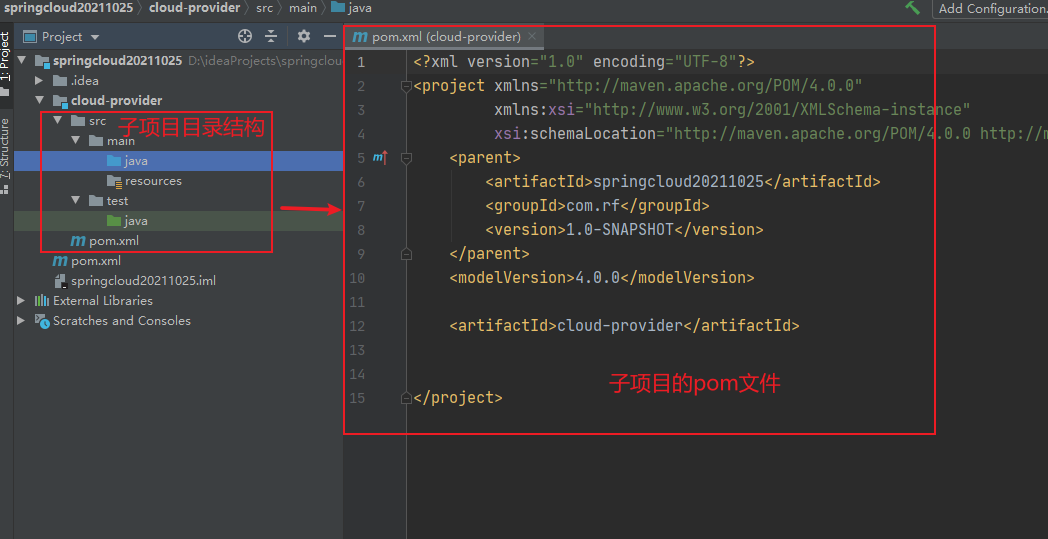Image resolution: width=1048 pixels, height=539 pixels.
Task: Click the src folder icon
Action: [78, 121]
